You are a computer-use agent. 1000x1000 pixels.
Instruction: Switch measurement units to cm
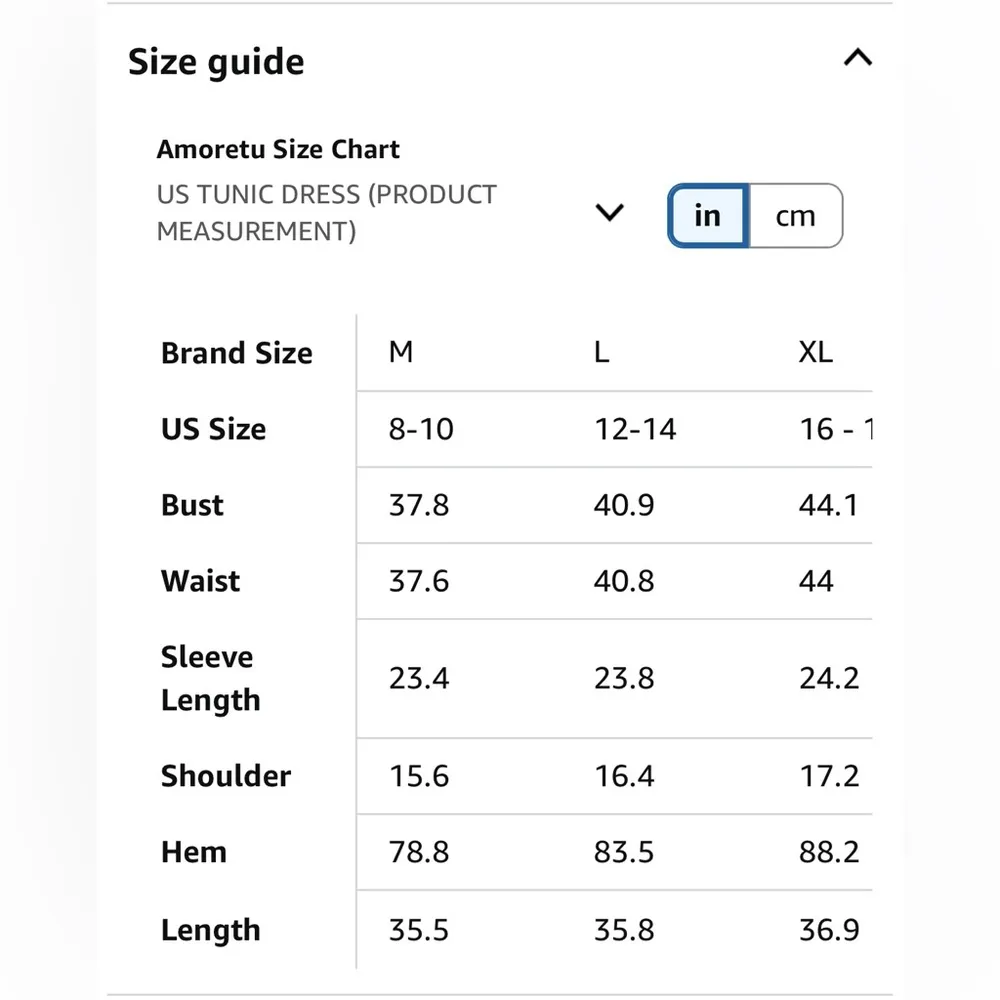pyautogui.click(x=795, y=215)
